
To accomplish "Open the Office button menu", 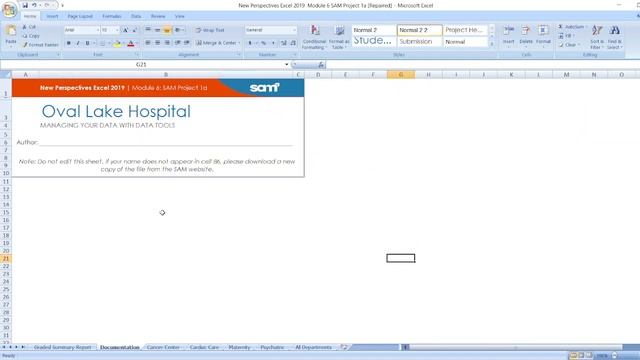I will (9, 9).
